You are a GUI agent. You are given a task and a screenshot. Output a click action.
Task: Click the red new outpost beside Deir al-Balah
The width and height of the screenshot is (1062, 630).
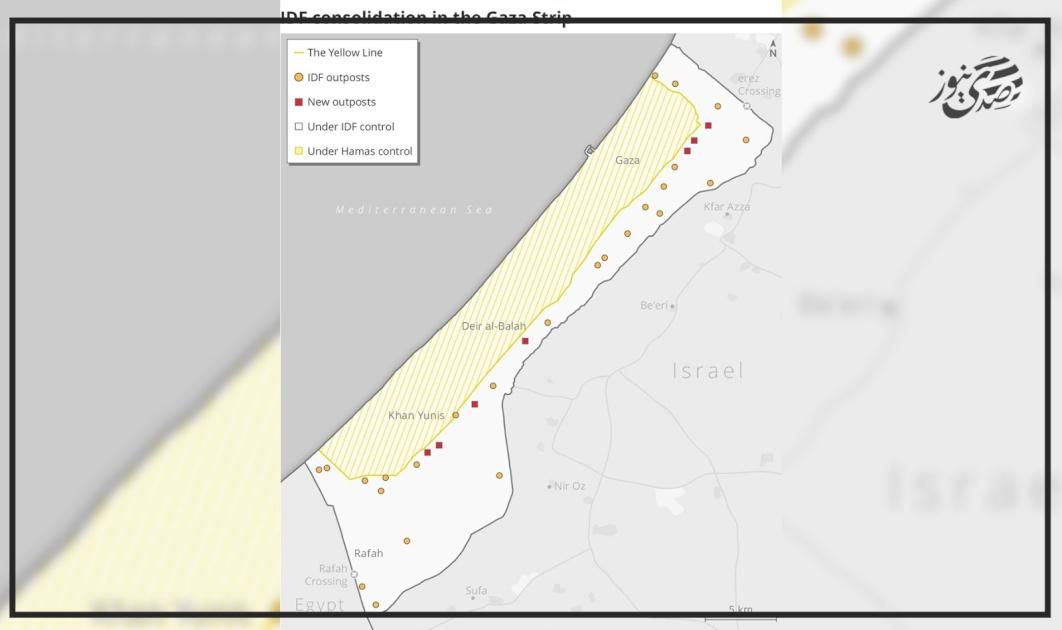(x=525, y=341)
